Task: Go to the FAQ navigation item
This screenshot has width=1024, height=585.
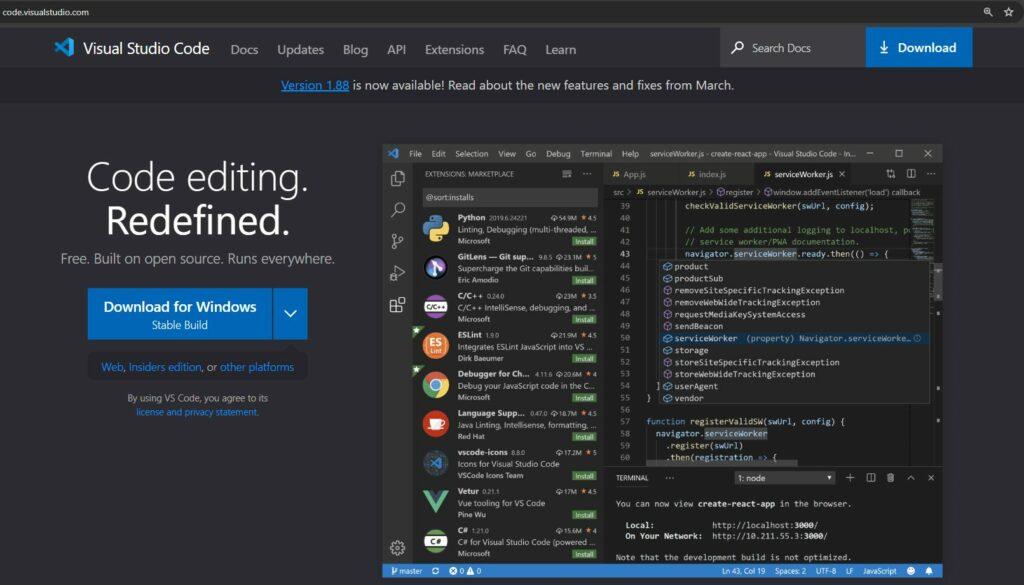Action: 515,49
